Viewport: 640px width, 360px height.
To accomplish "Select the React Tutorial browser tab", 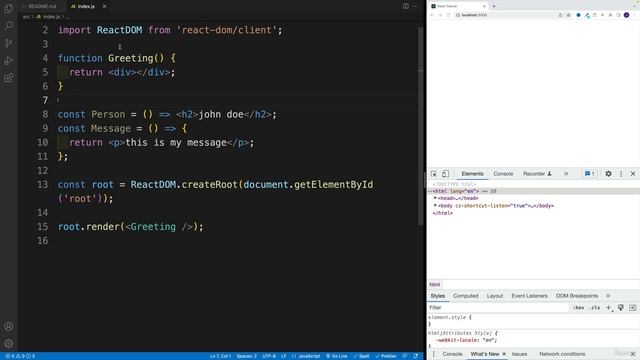I will point(458,6).
